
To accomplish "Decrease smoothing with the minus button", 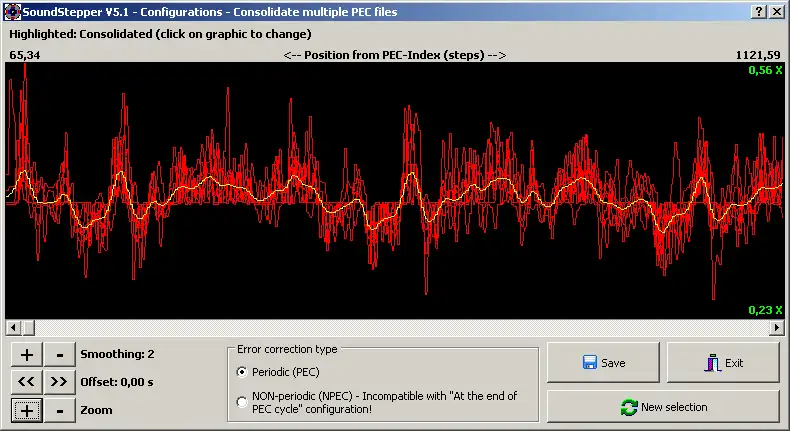I will (59, 354).
